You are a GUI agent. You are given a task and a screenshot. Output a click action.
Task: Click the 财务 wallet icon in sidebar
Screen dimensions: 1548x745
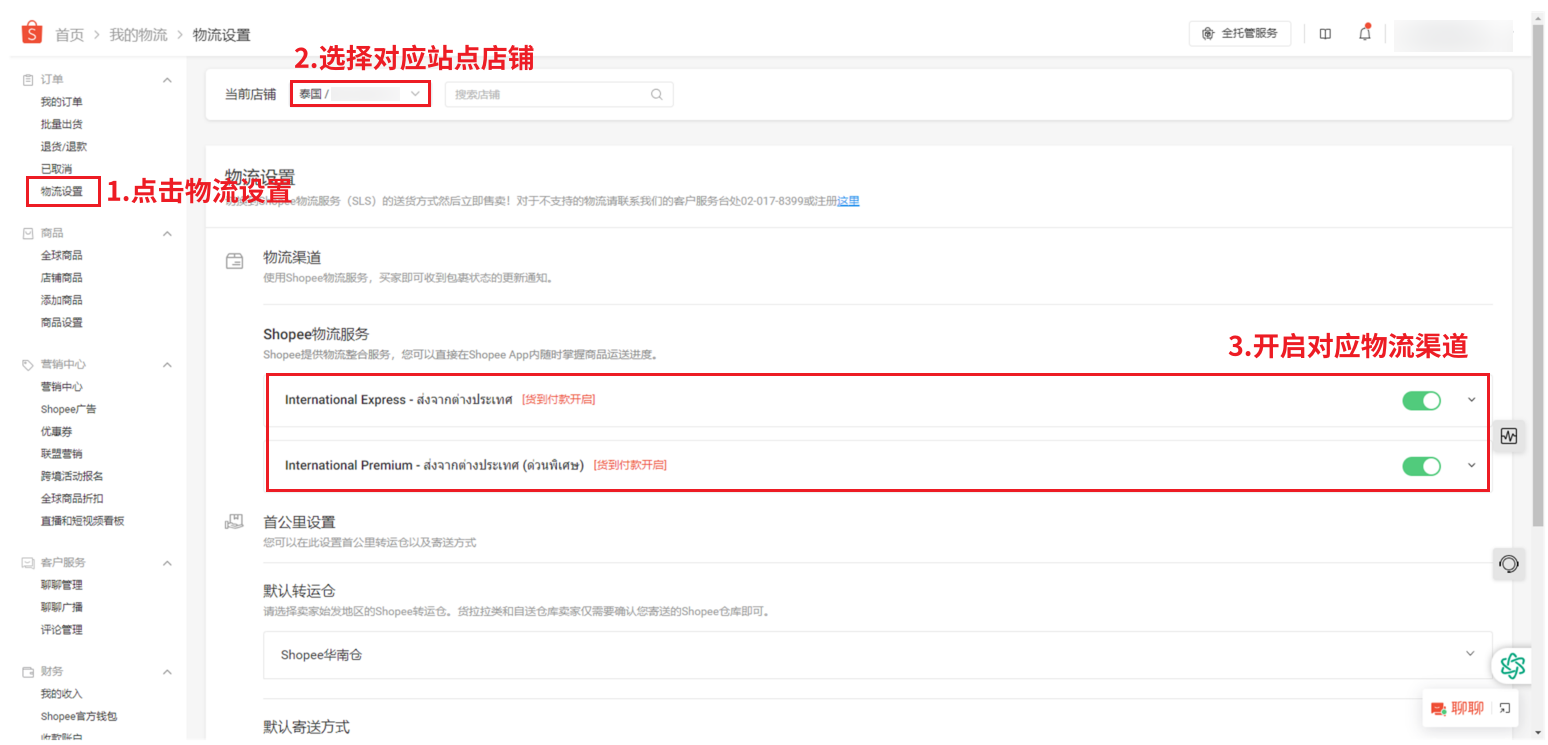(x=28, y=672)
